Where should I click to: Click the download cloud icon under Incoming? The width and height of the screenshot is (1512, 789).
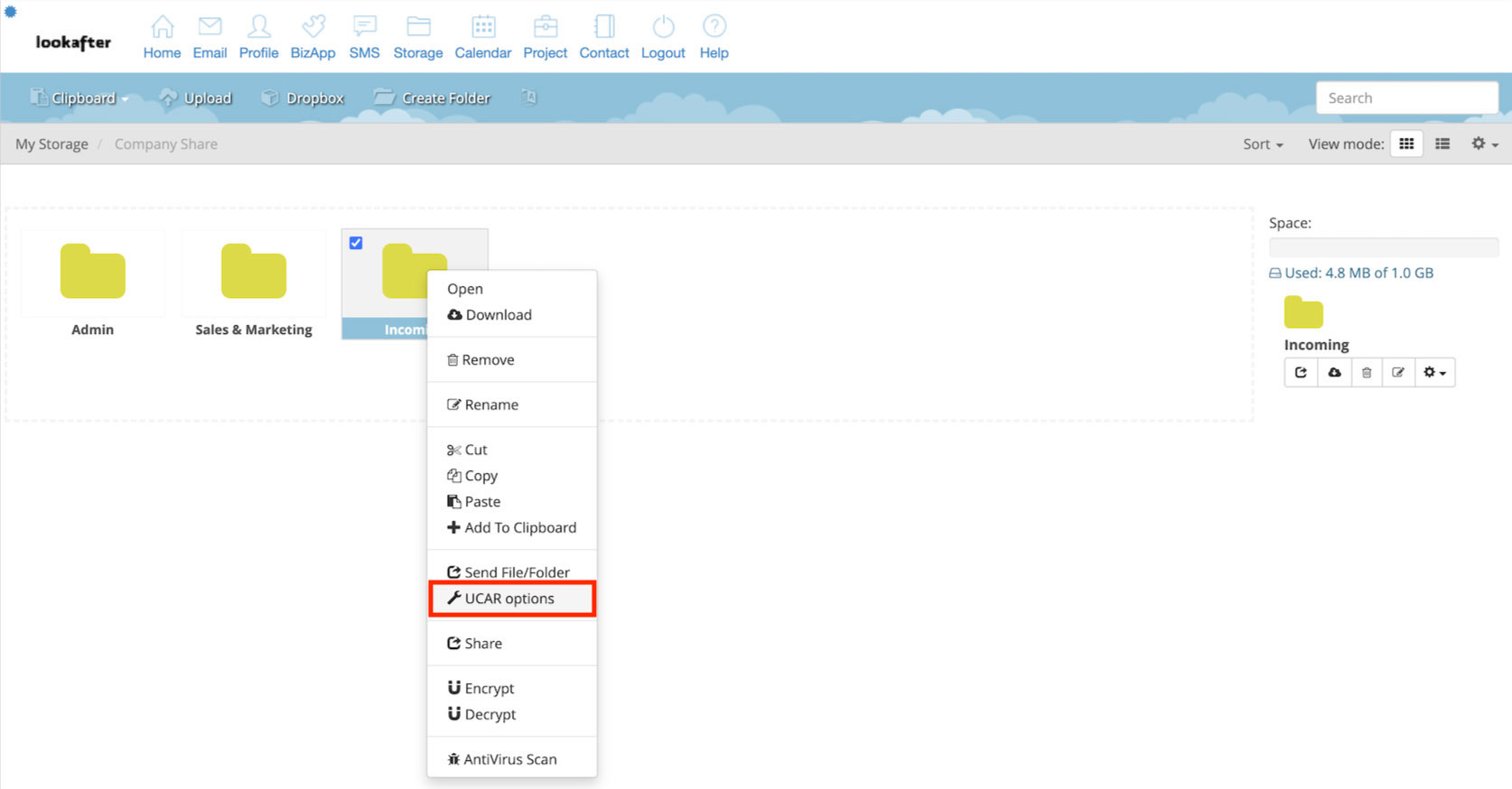pos(1334,372)
